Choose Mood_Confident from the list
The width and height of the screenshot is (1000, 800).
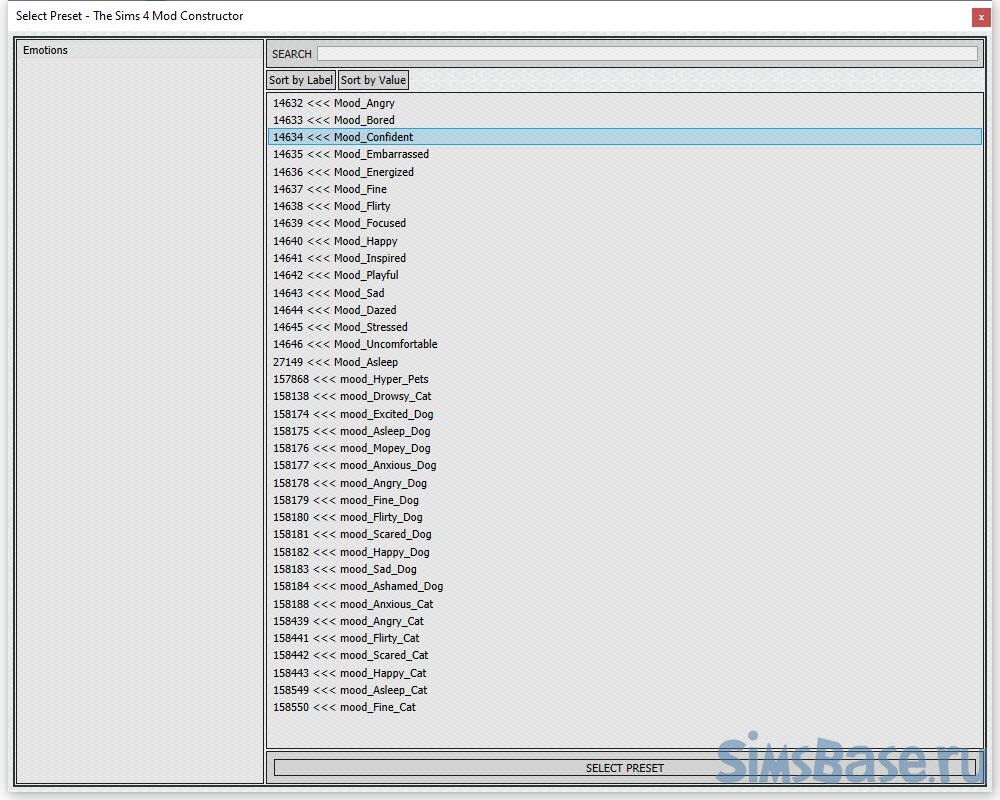click(x=343, y=137)
